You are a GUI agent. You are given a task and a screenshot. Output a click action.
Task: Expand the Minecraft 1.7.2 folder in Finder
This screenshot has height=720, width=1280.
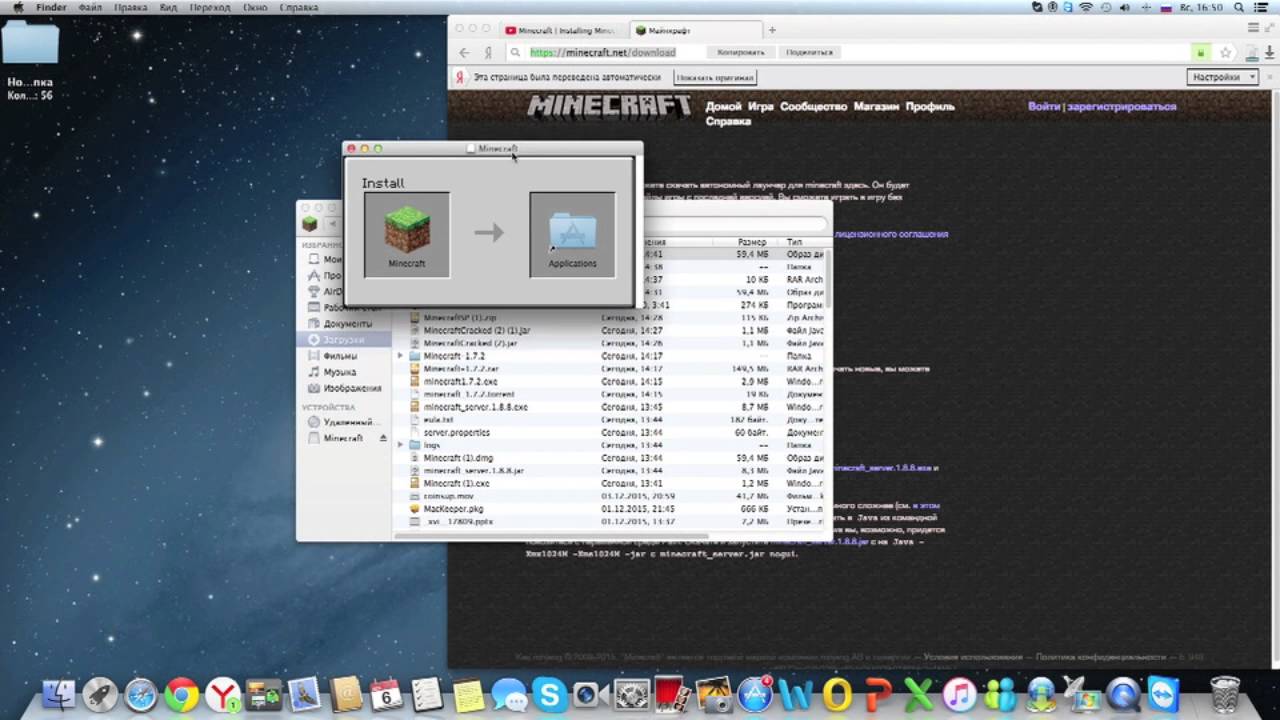(401, 356)
